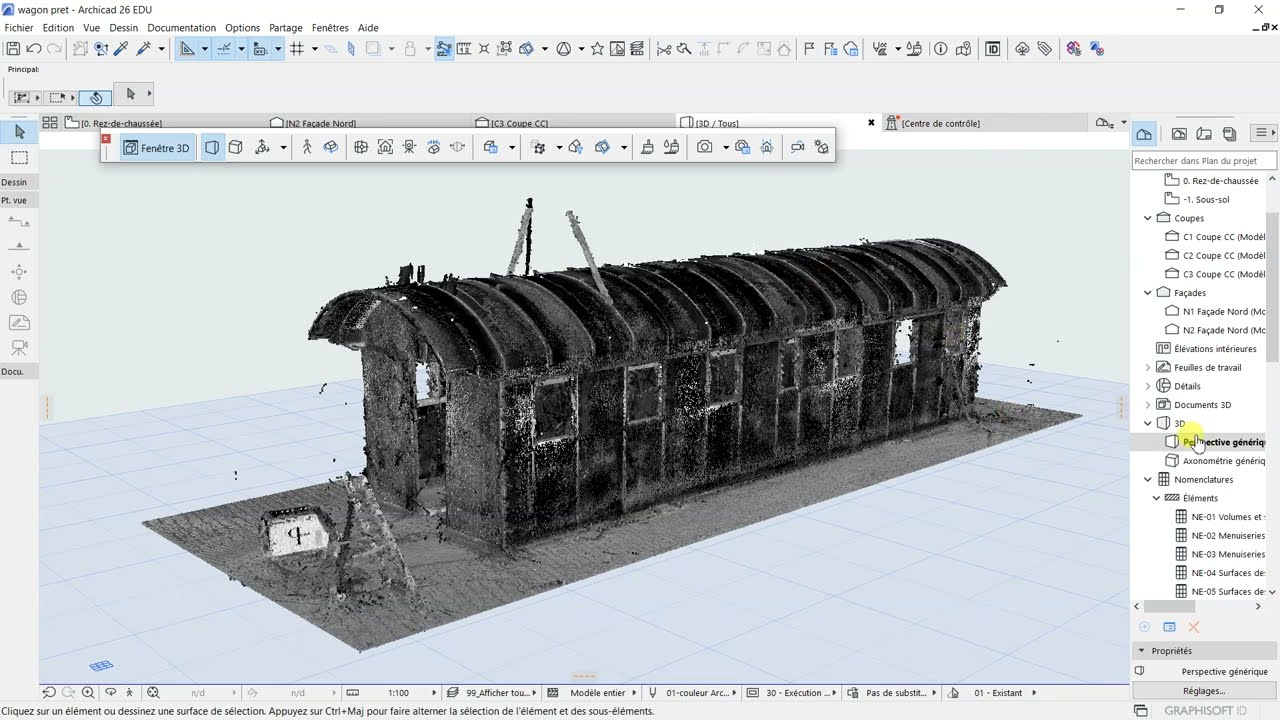Image resolution: width=1280 pixels, height=720 pixels.
Task: Open the 3D window walking person explore icon
Action: click(307, 147)
